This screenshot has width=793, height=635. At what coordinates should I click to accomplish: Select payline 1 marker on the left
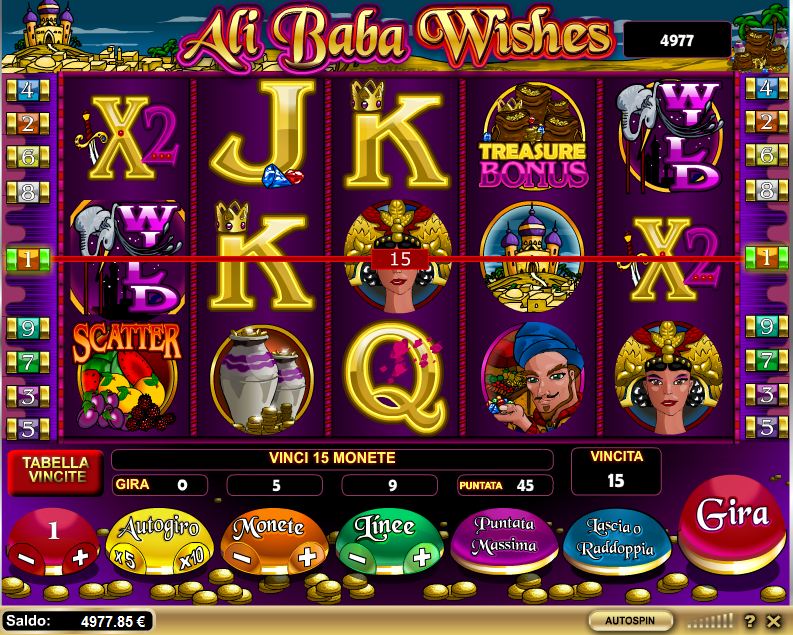pos(28,259)
